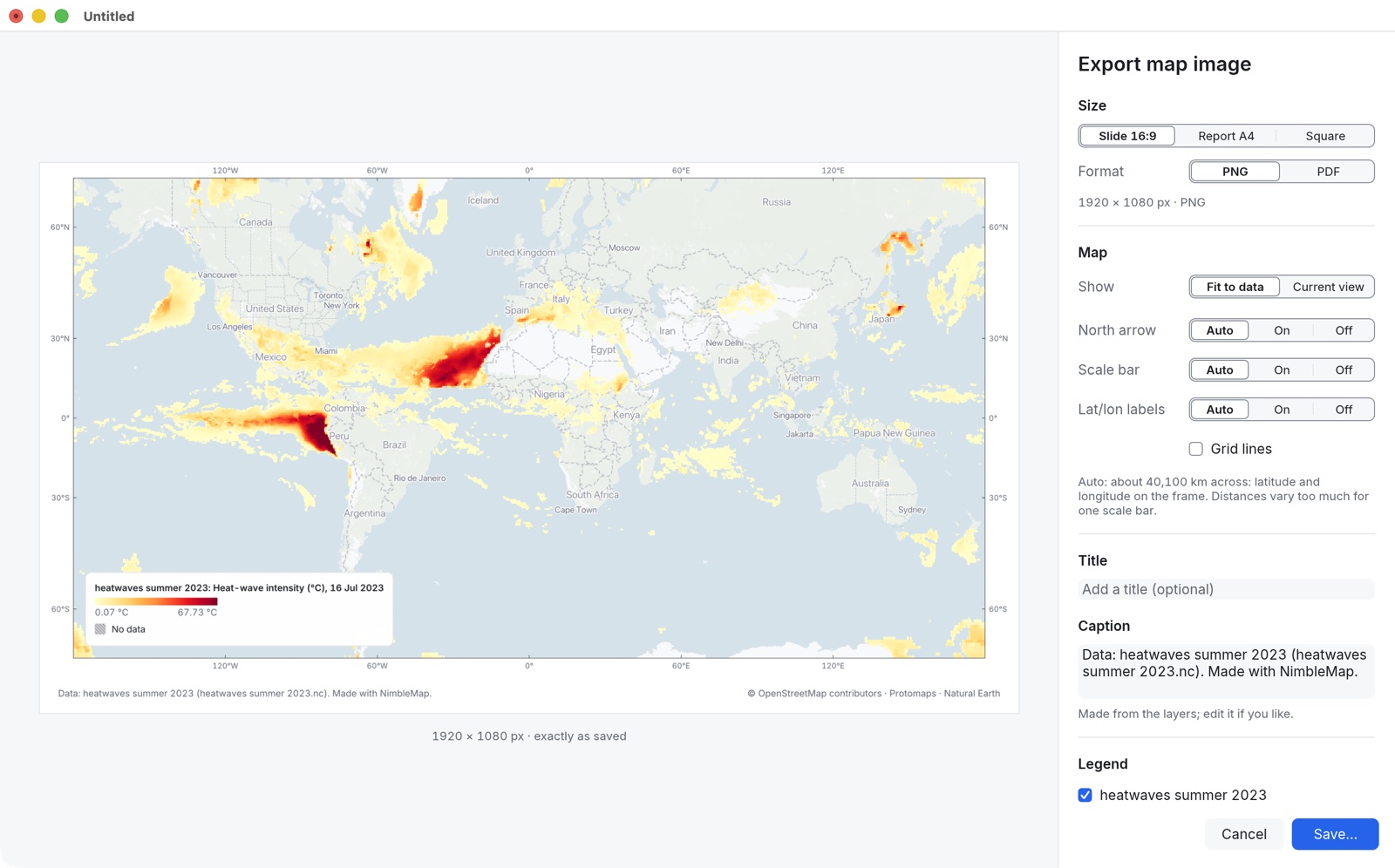Turn Scale bar On

point(1281,370)
